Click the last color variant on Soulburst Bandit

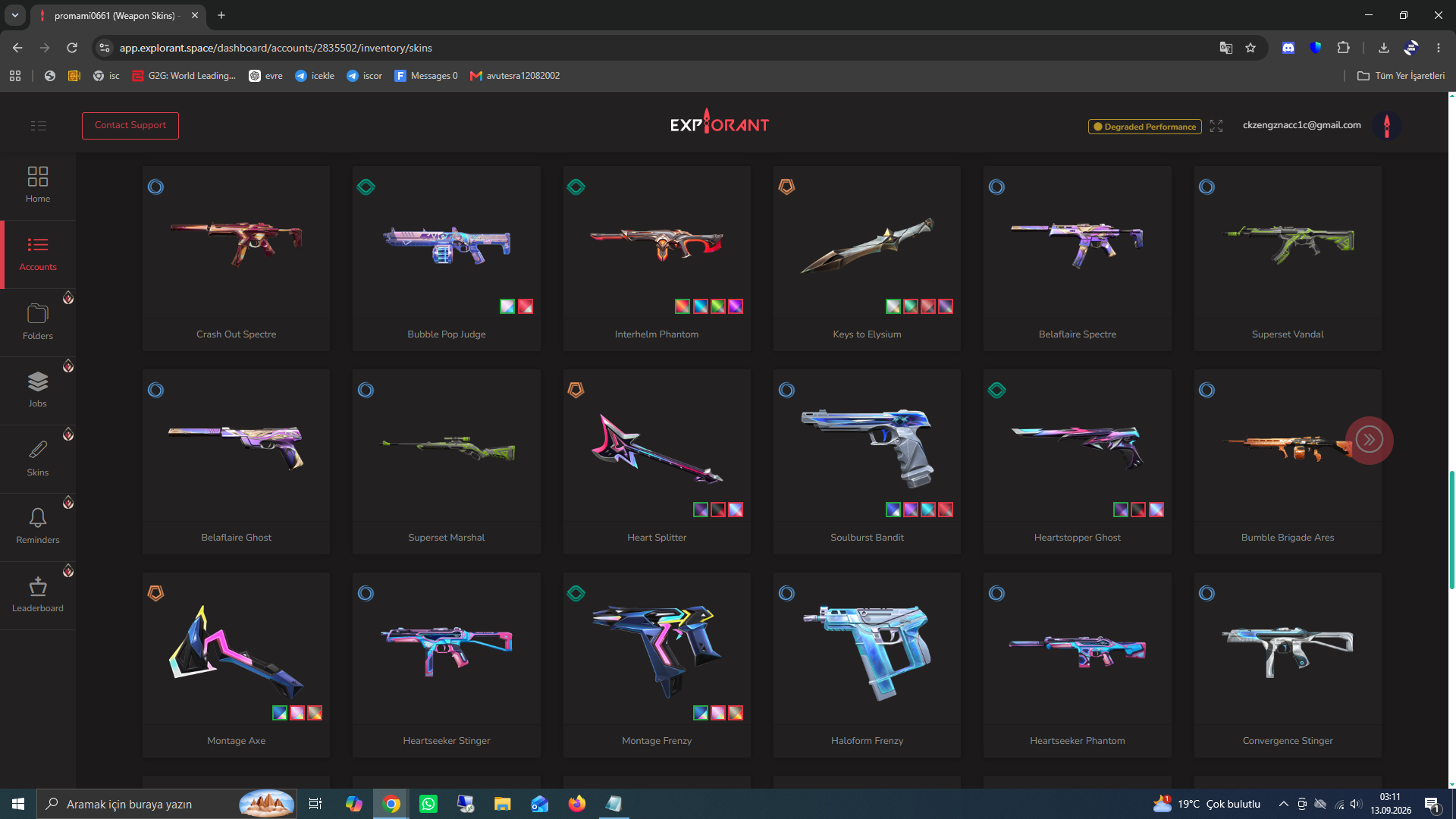pyautogui.click(x=946, y=510)
